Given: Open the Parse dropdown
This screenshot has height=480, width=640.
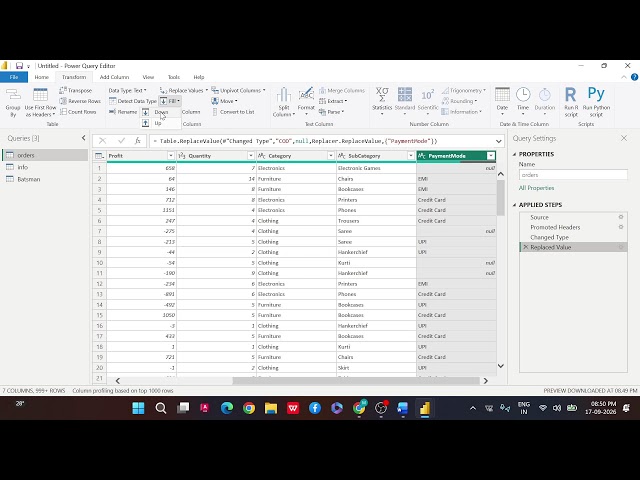Looking at the screenshot, I should click(x=331, y=111).
